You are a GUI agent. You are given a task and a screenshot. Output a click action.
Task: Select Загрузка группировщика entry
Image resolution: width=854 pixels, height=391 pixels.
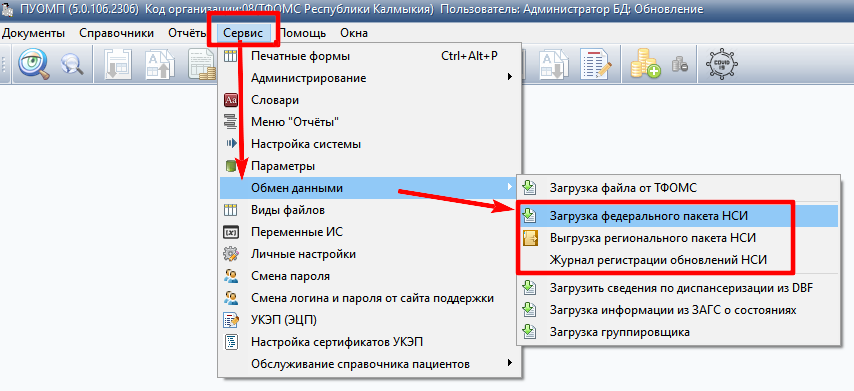[x=678, y=332]
